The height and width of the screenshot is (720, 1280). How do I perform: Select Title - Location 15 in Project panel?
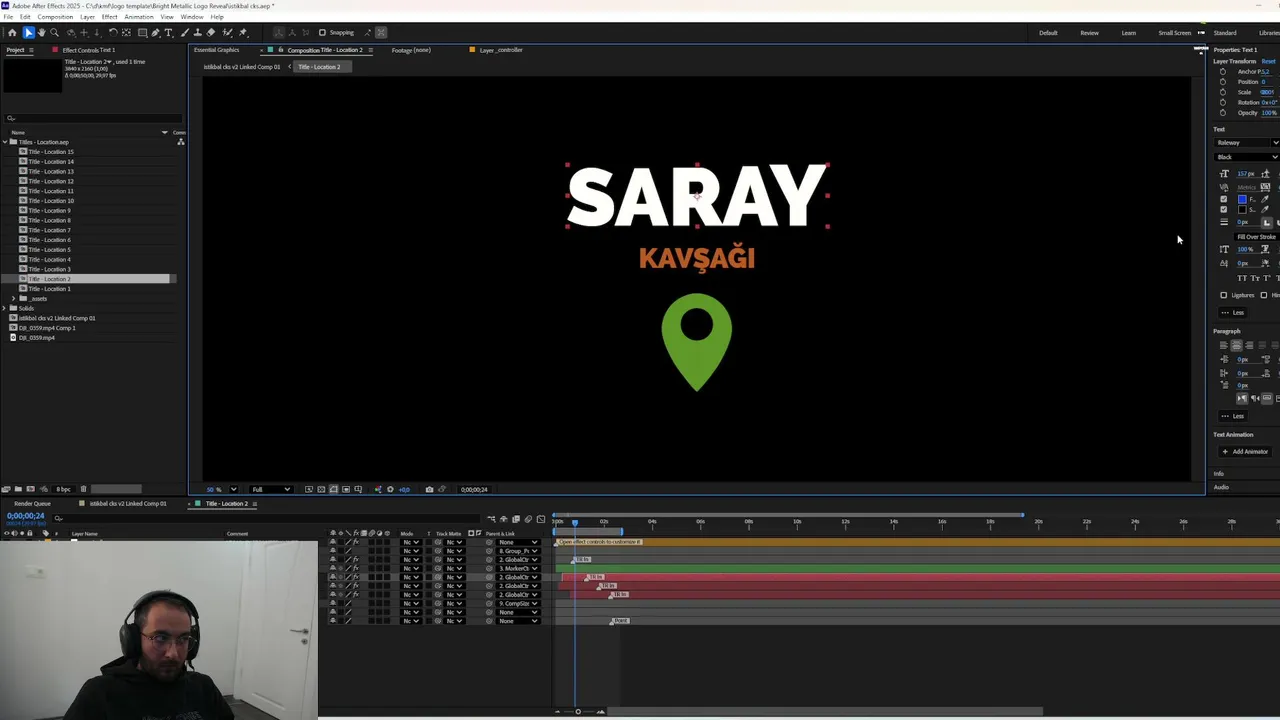(x=51, y=152)
